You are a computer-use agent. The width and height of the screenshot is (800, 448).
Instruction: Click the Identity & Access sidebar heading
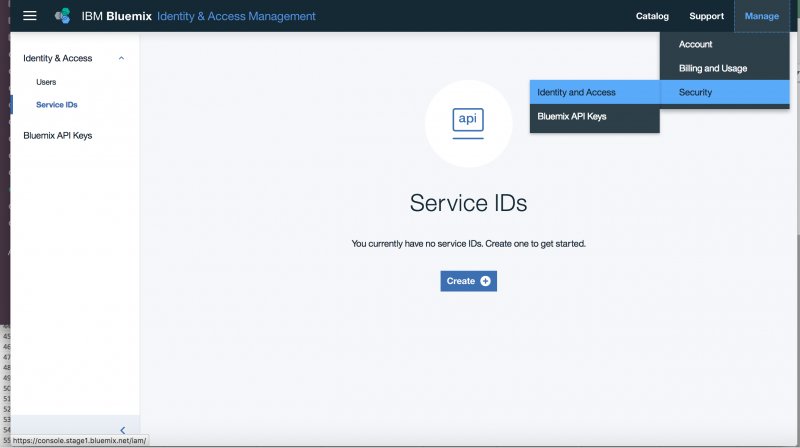pos(58,58)
